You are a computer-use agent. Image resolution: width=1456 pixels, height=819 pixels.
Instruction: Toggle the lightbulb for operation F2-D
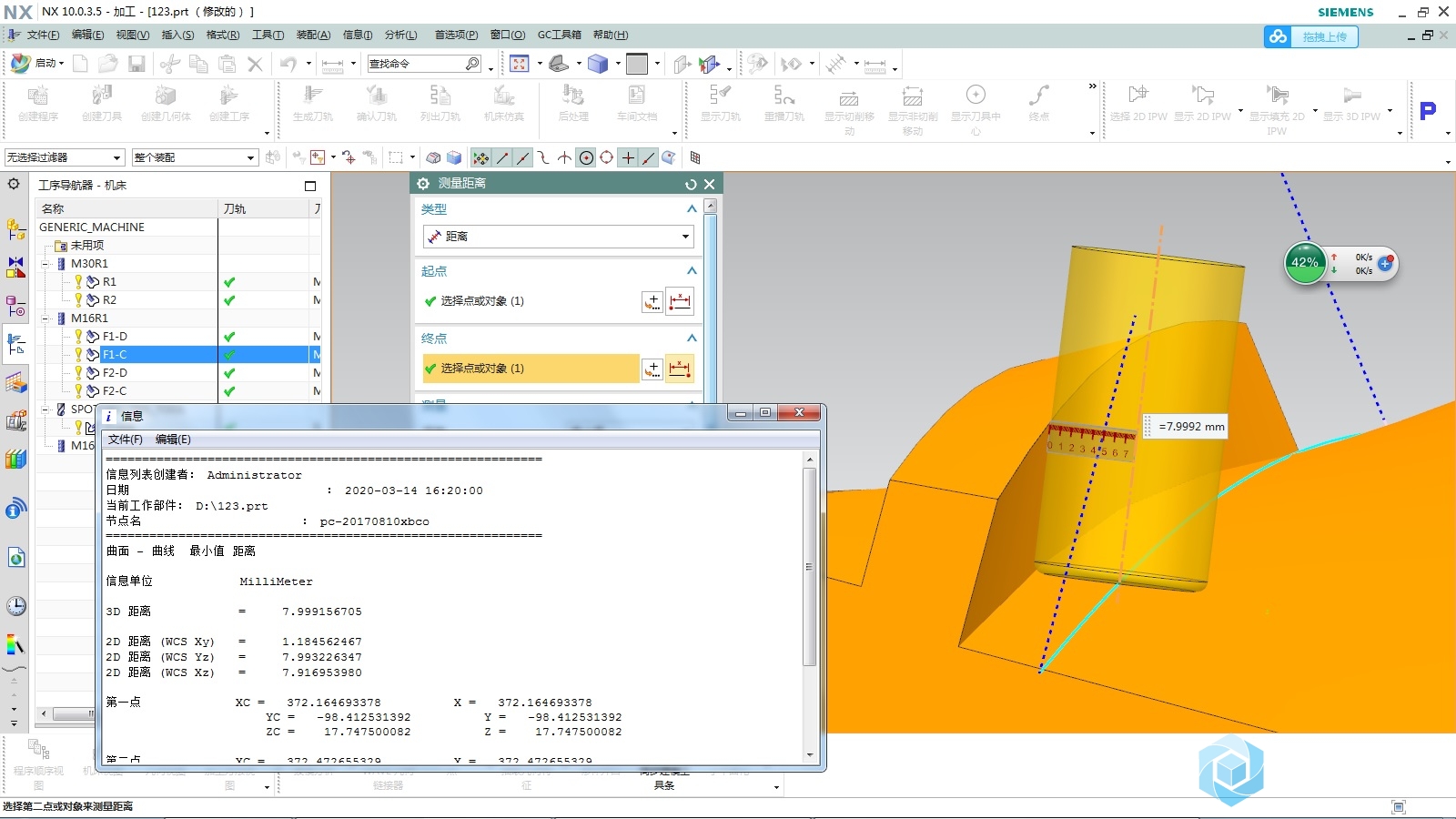click(78, 372)
